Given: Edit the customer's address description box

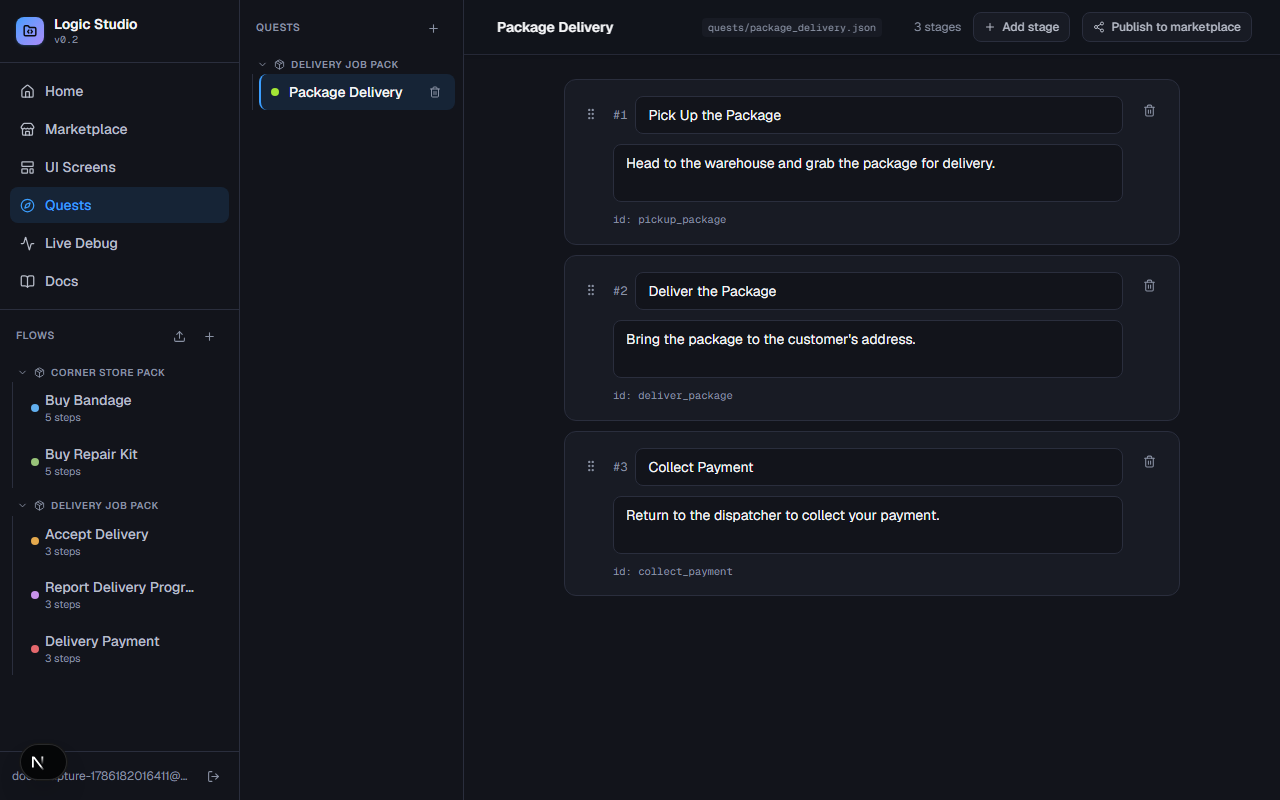Looking at the screenshot, I should pos(868,349).
